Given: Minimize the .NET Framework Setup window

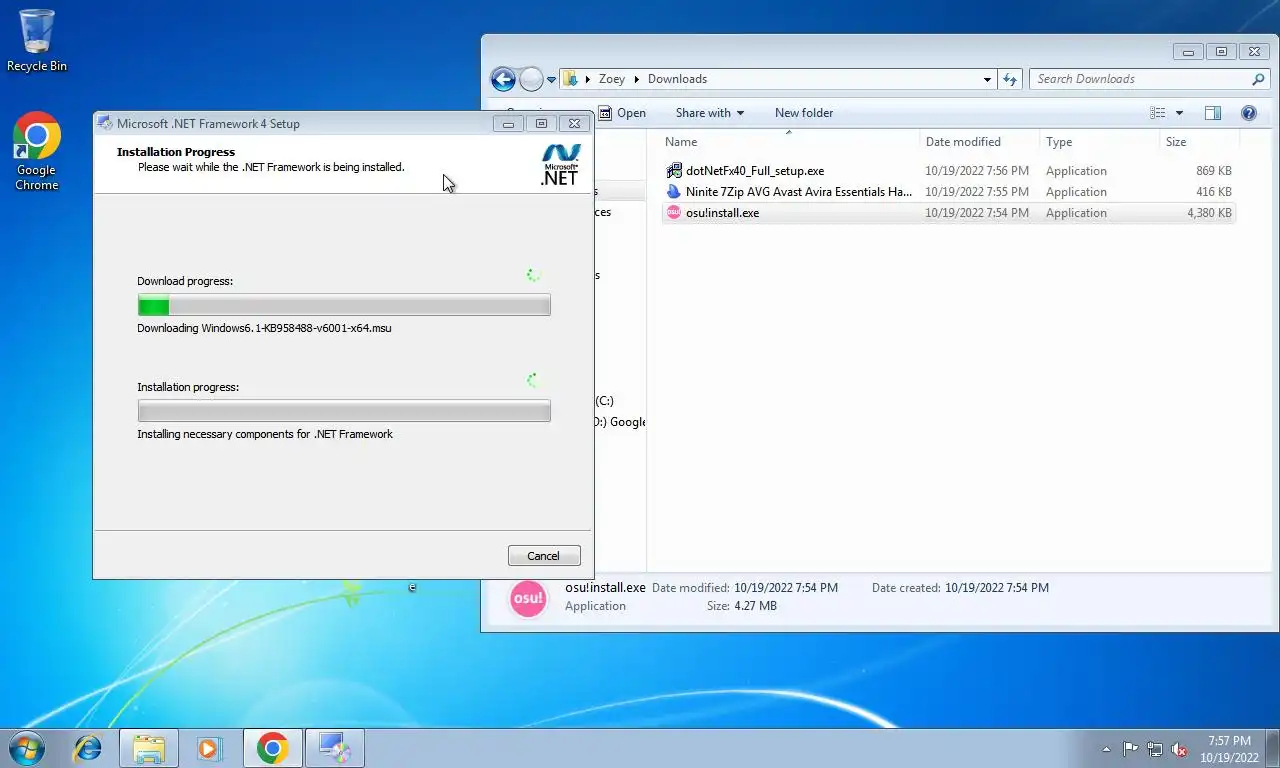Looking at the screenshot, I should (508, 124).
